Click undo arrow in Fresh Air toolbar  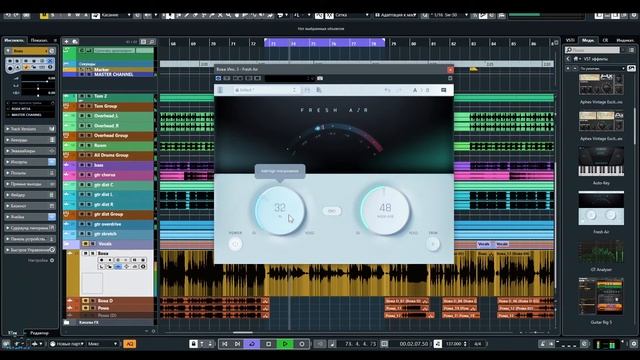(387, 90)
